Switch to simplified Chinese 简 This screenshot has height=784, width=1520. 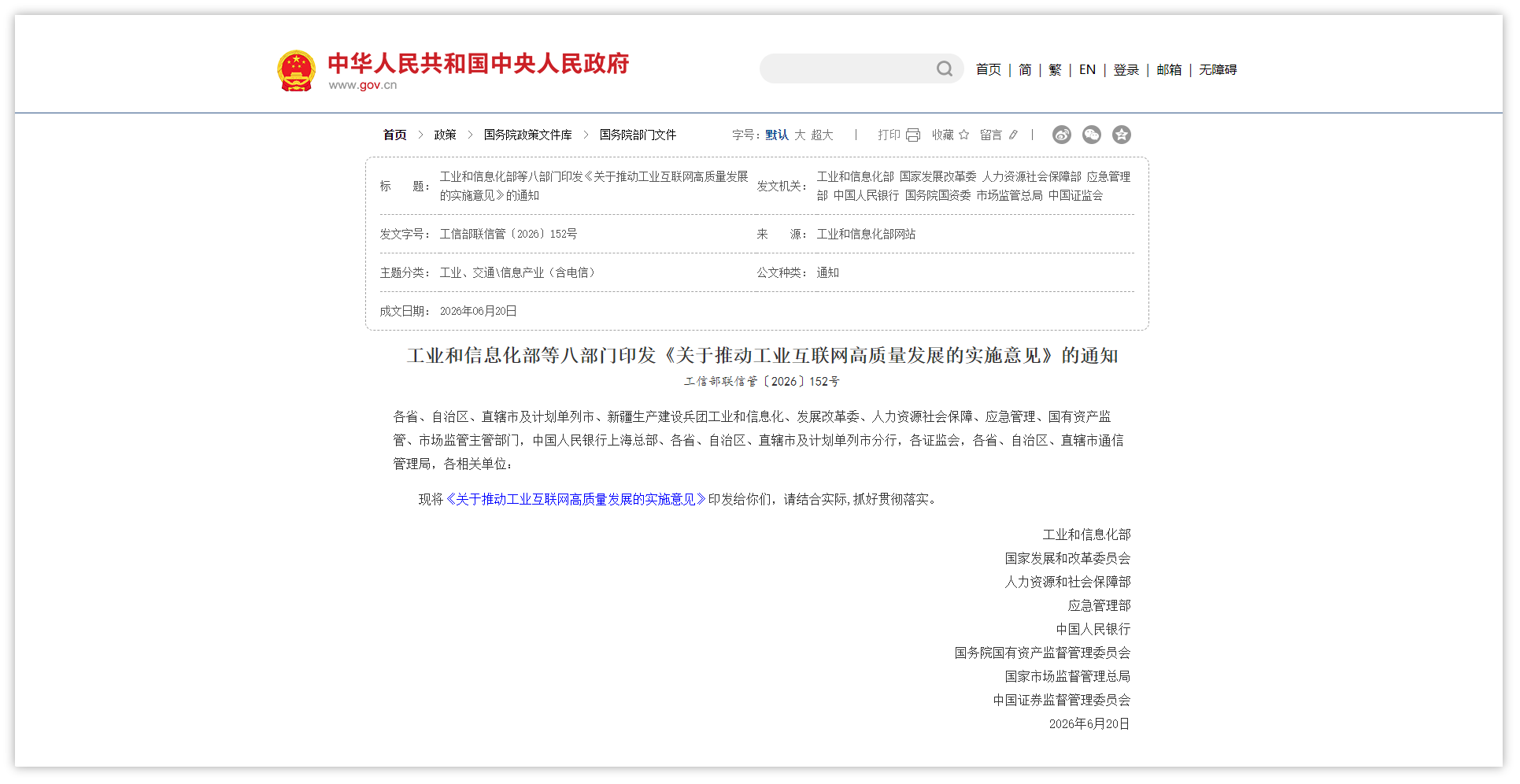[x=1025, y=69]
